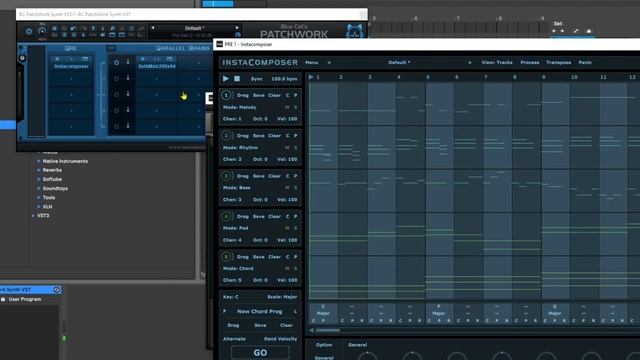Image resolution: width=640 pixels, height=360 pixels.
Task: Click the PatchWork undo icon
Action: (73, 29)
